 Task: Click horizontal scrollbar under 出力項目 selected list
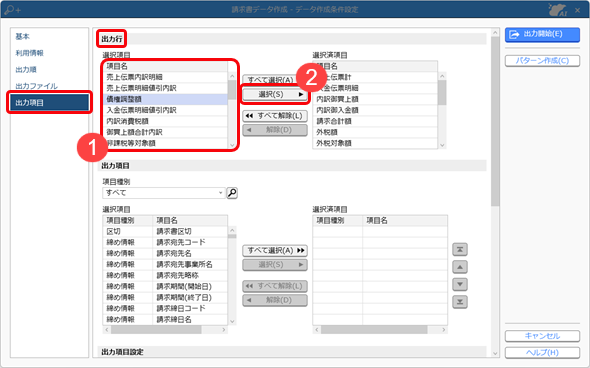click(380, 330)
